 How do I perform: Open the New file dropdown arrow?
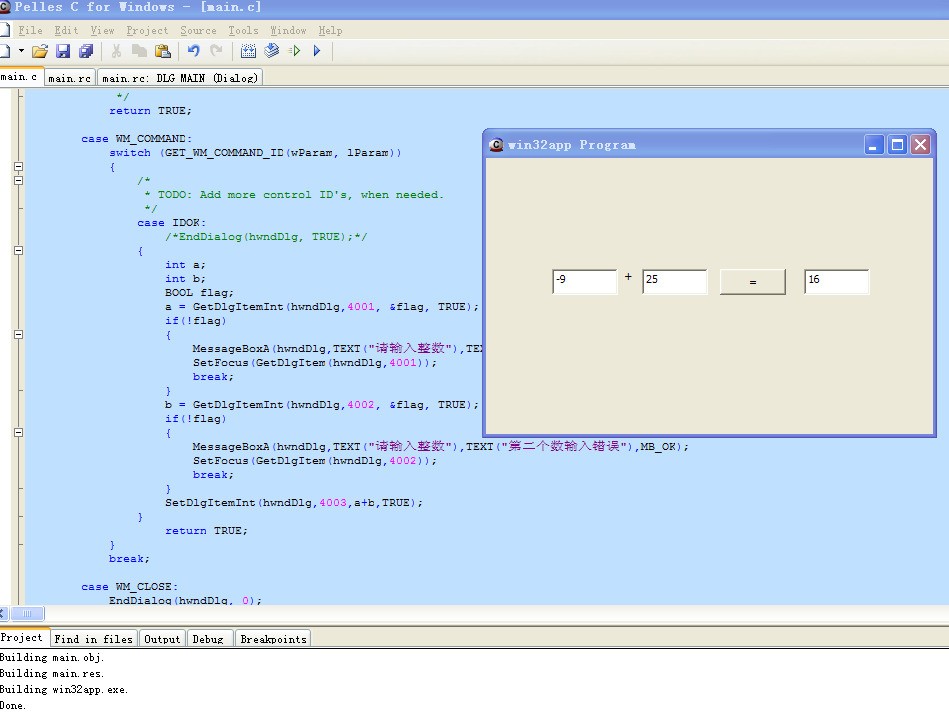pyautogui.click(x=21, y=51)
